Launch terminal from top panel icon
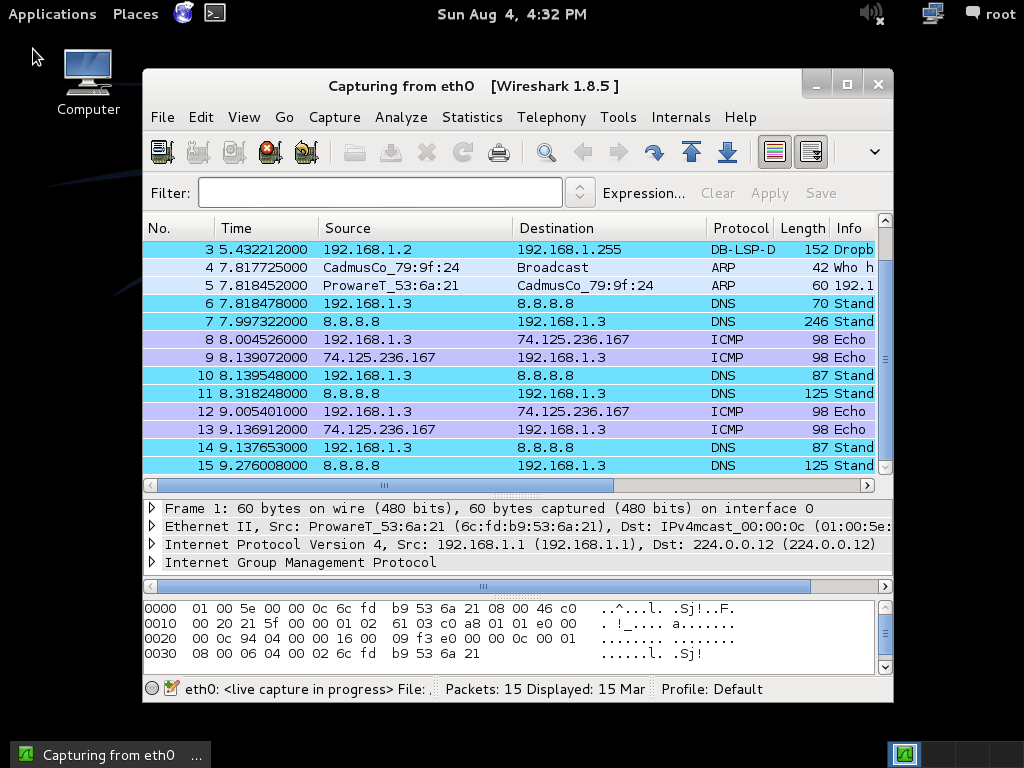The width and height of the screenshot is (1024, 768). (215, 13)
